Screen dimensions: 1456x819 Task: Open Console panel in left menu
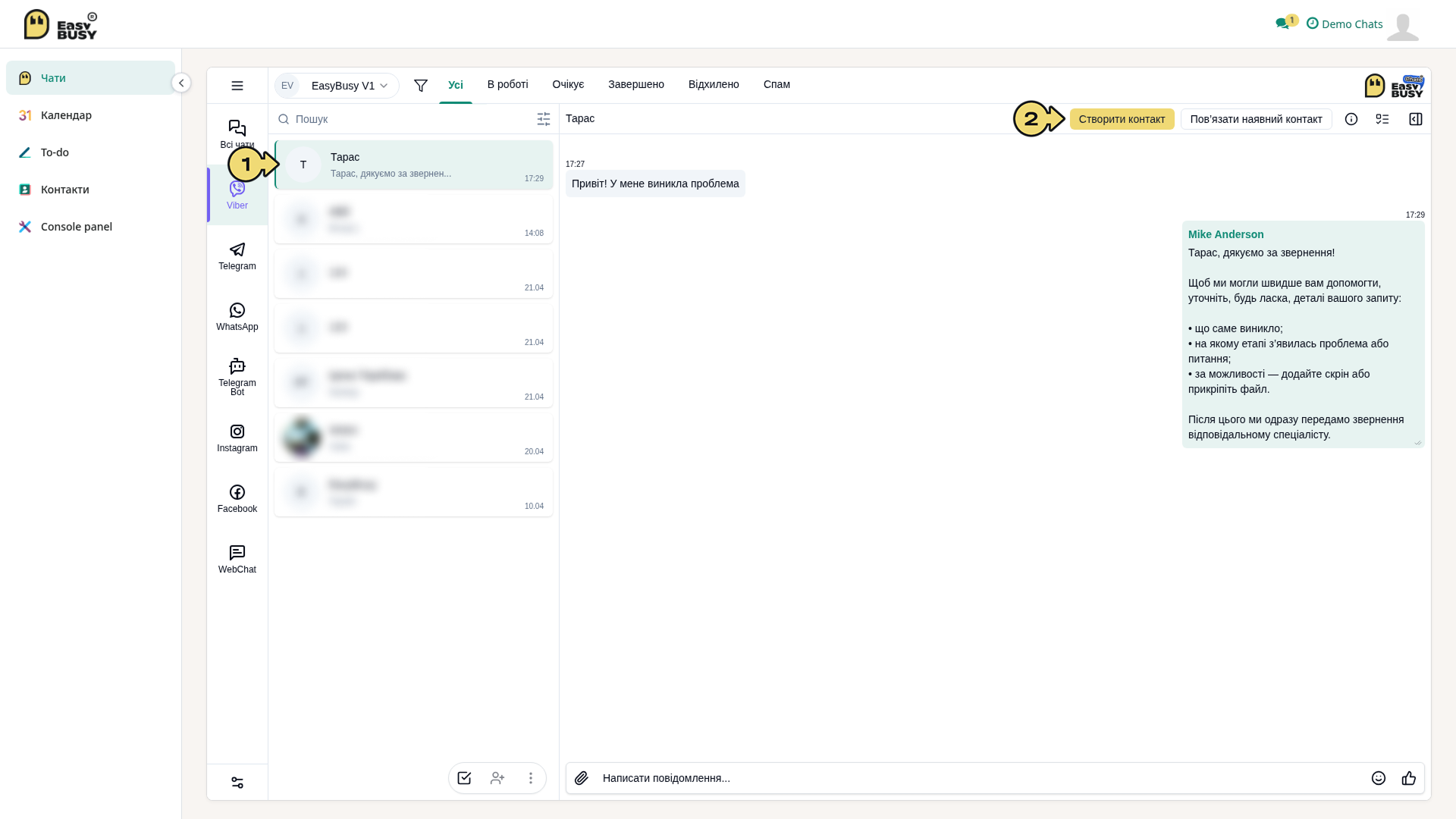pos(90,227)
